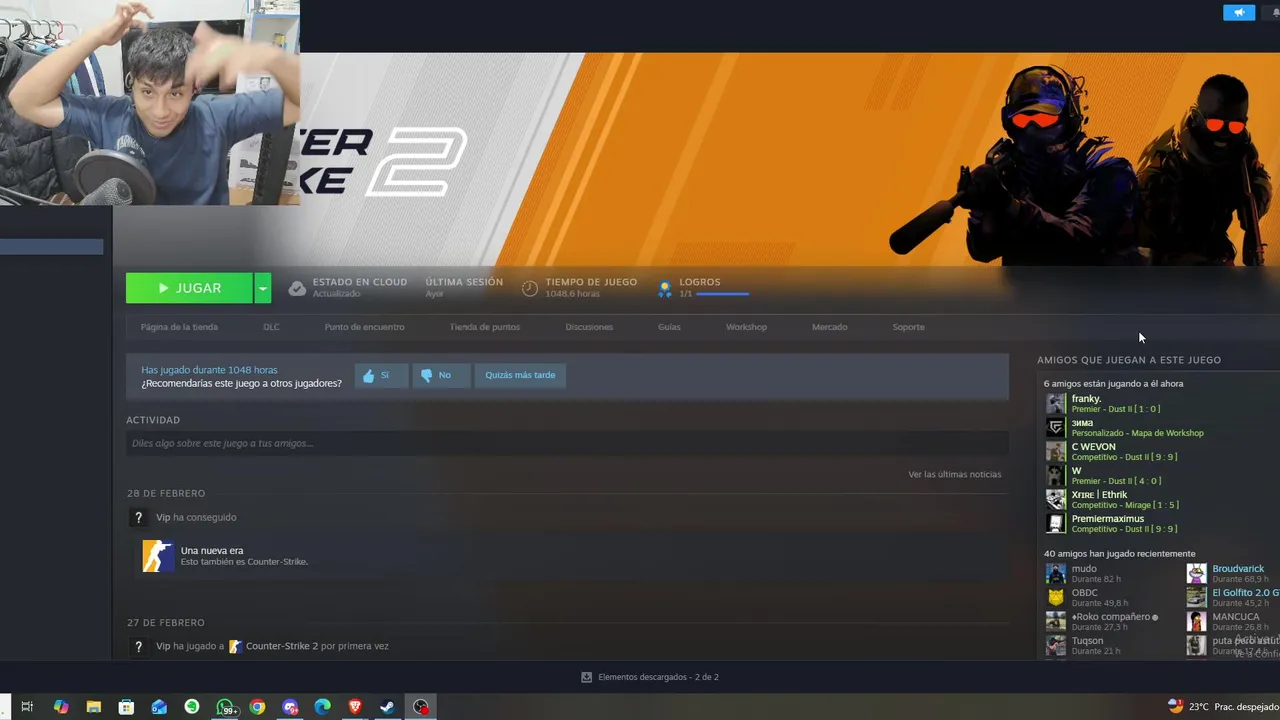
Task: Open franky.'s avatar in friends list
Action: [1056, 404]
